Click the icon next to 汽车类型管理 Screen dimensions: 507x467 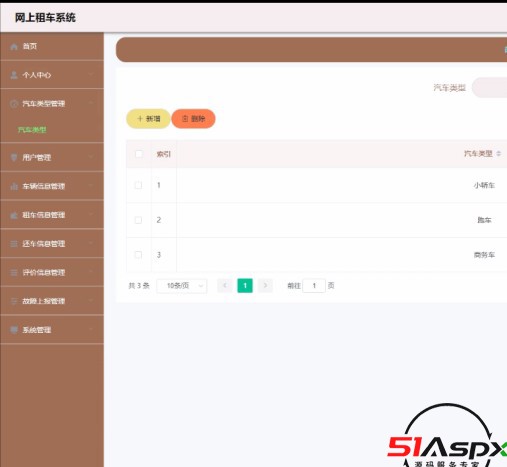click(14, 104)
